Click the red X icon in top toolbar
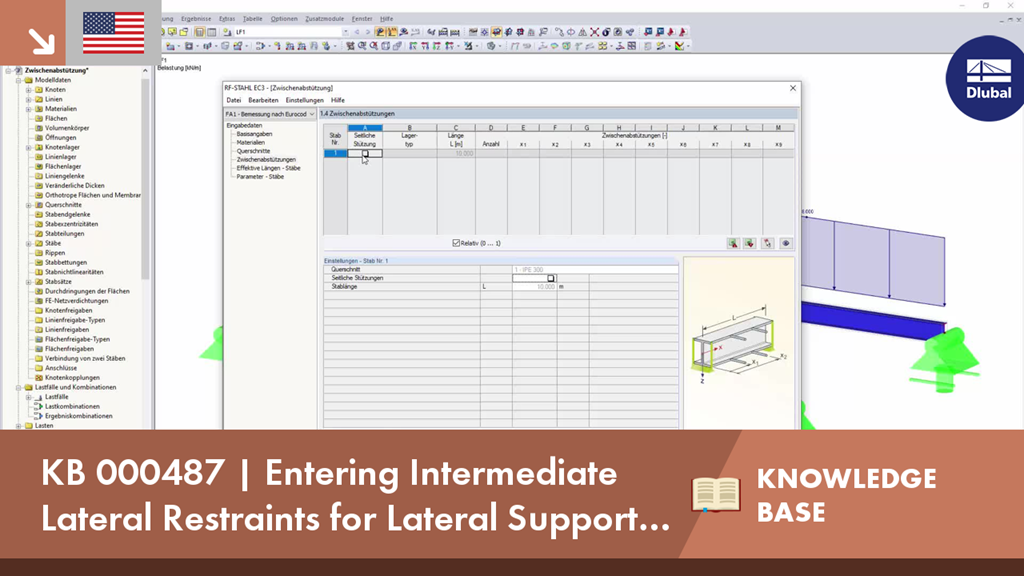 click(594, 31)
